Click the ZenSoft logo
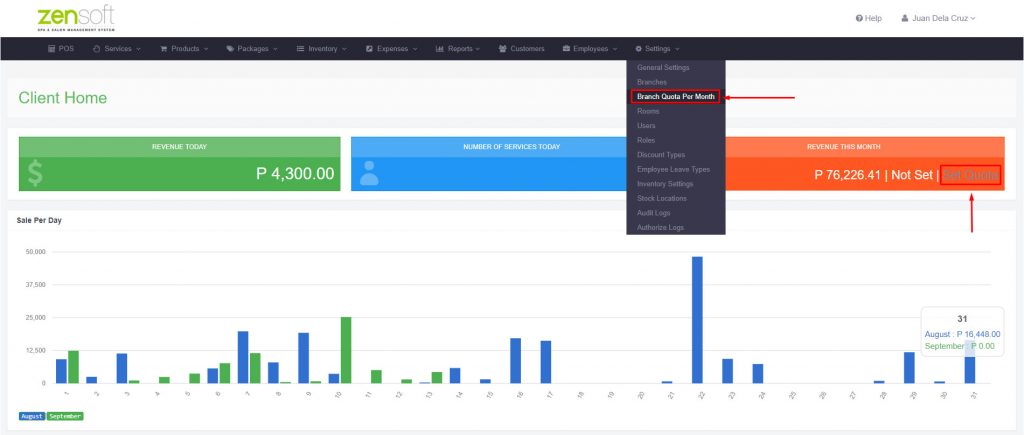The image size is (1024, 435). coord(76,18)
